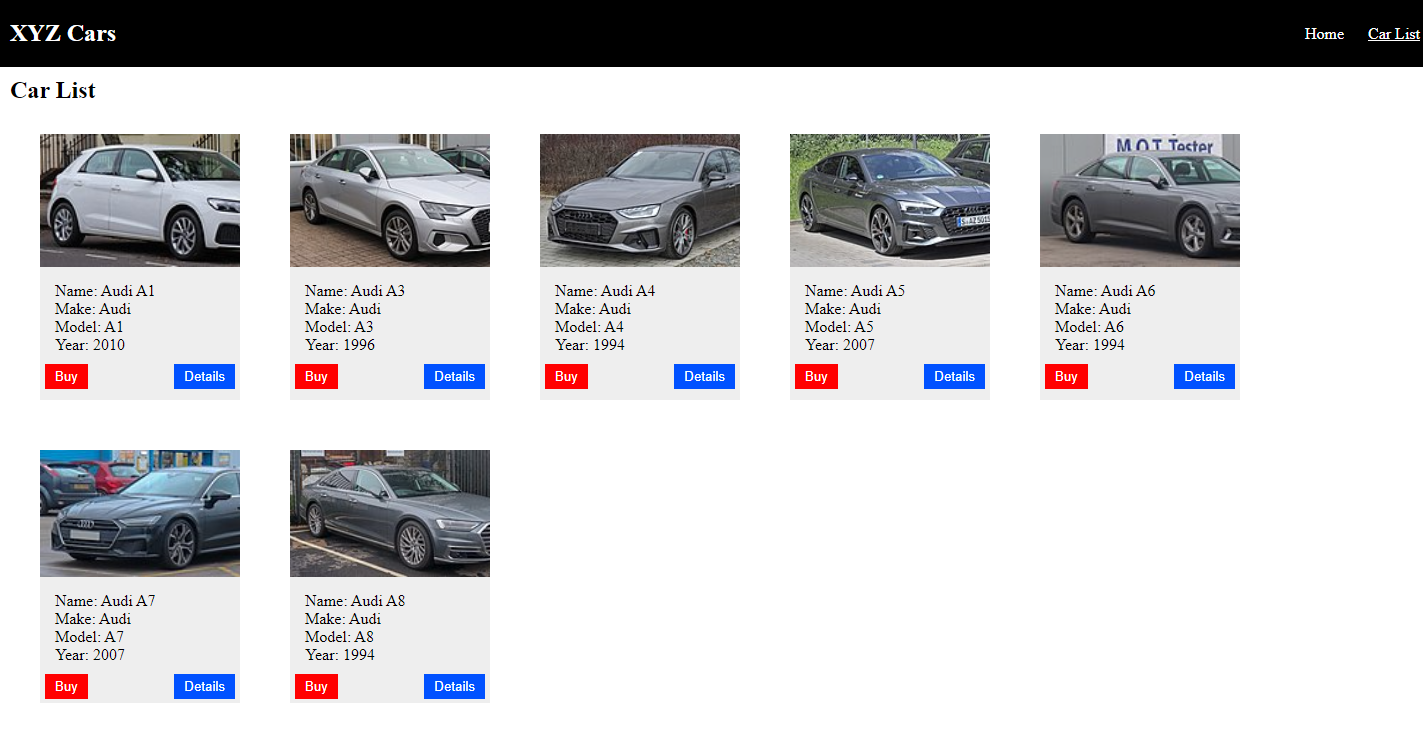The image size is (1423, 733).
Task: Click the 'Model: A7' text
Action: coord(89,637)
